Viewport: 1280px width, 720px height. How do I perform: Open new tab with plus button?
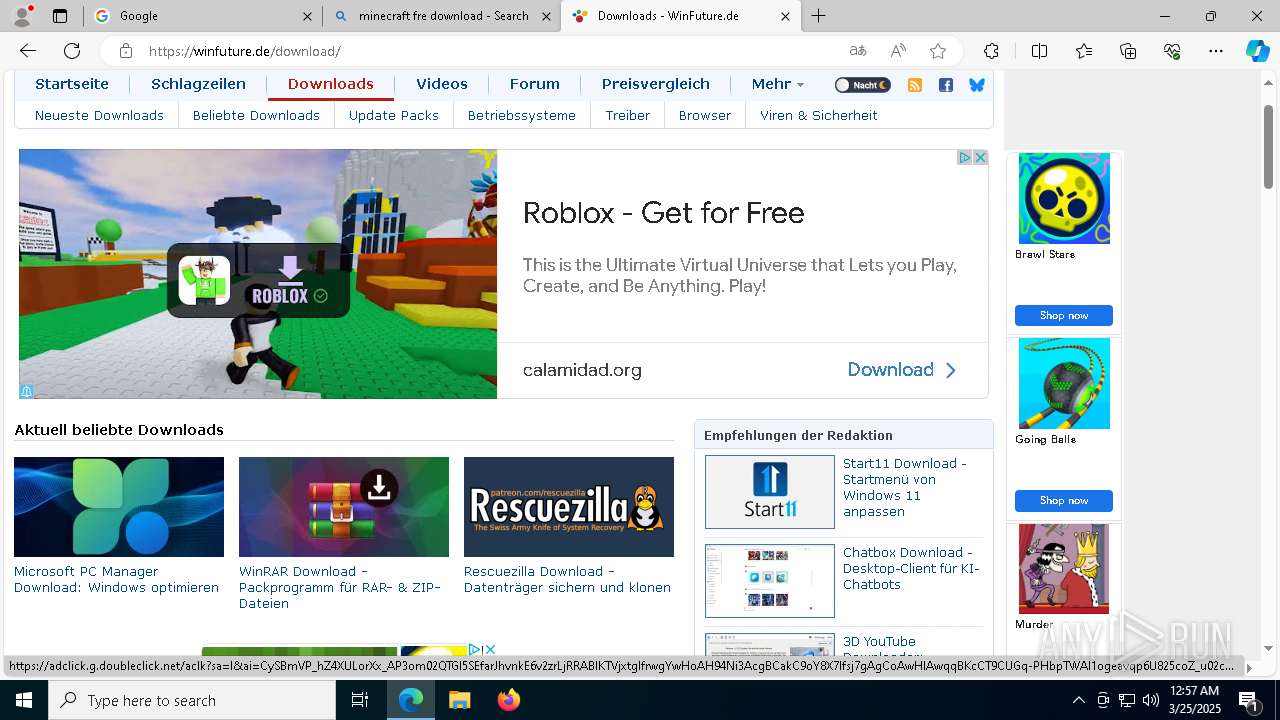[819, 16]
